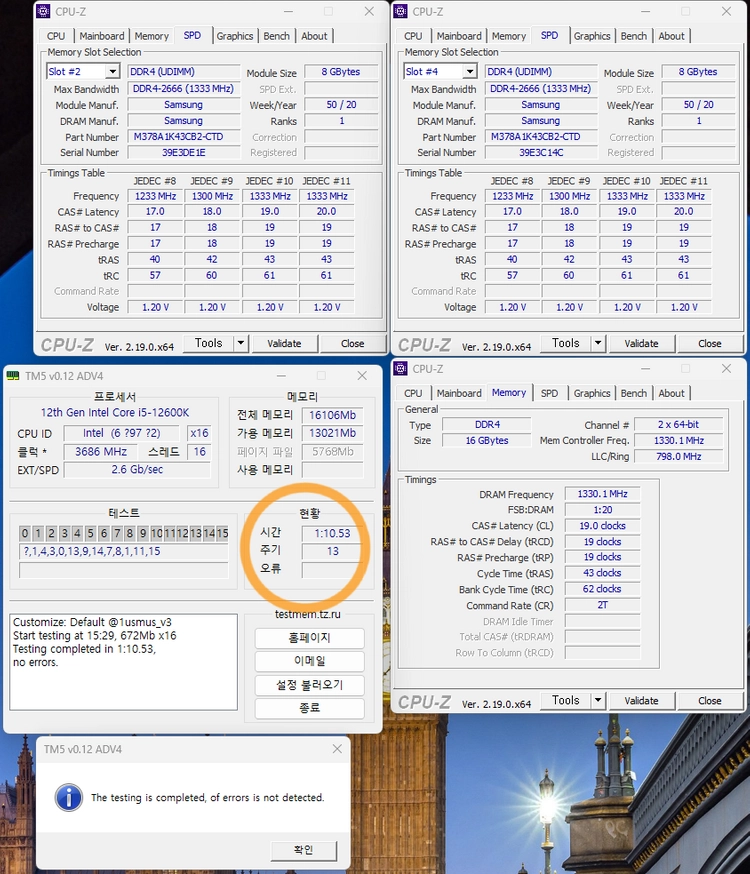Click the TM5 window title bar icon

(13, 376)
